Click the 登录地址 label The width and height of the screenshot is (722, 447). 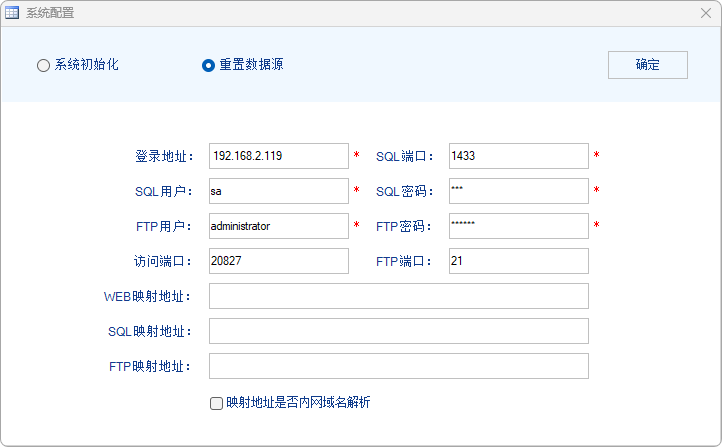pyautogui.click(x=164, y=157)
